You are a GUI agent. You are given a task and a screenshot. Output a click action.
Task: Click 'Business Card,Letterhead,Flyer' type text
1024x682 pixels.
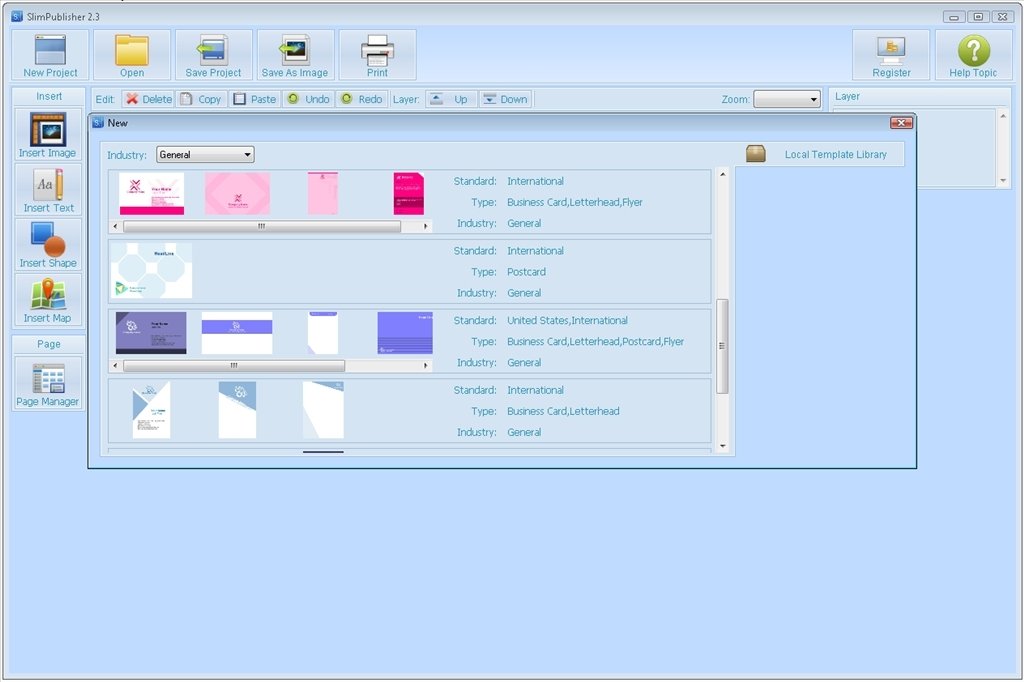point(575,203)
